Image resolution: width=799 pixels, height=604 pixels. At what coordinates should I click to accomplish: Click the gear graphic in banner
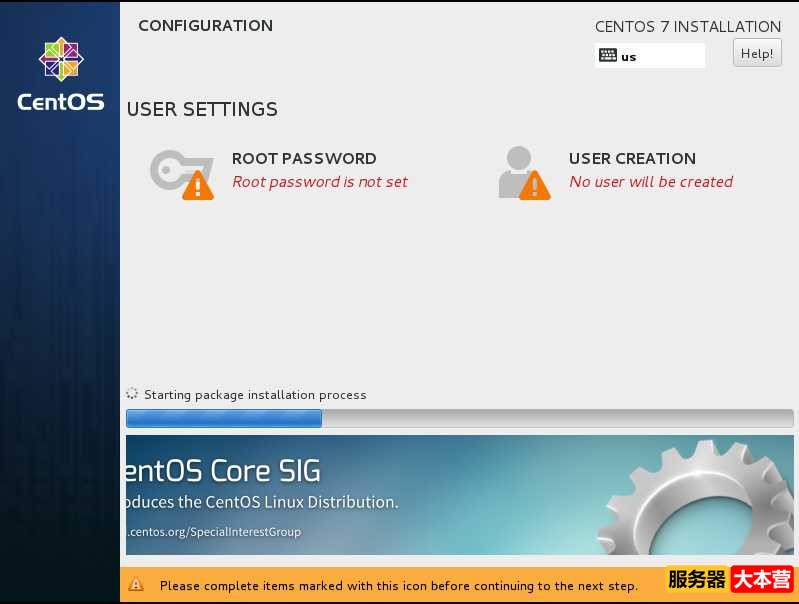pyautogui.click(x=696, y=498)
